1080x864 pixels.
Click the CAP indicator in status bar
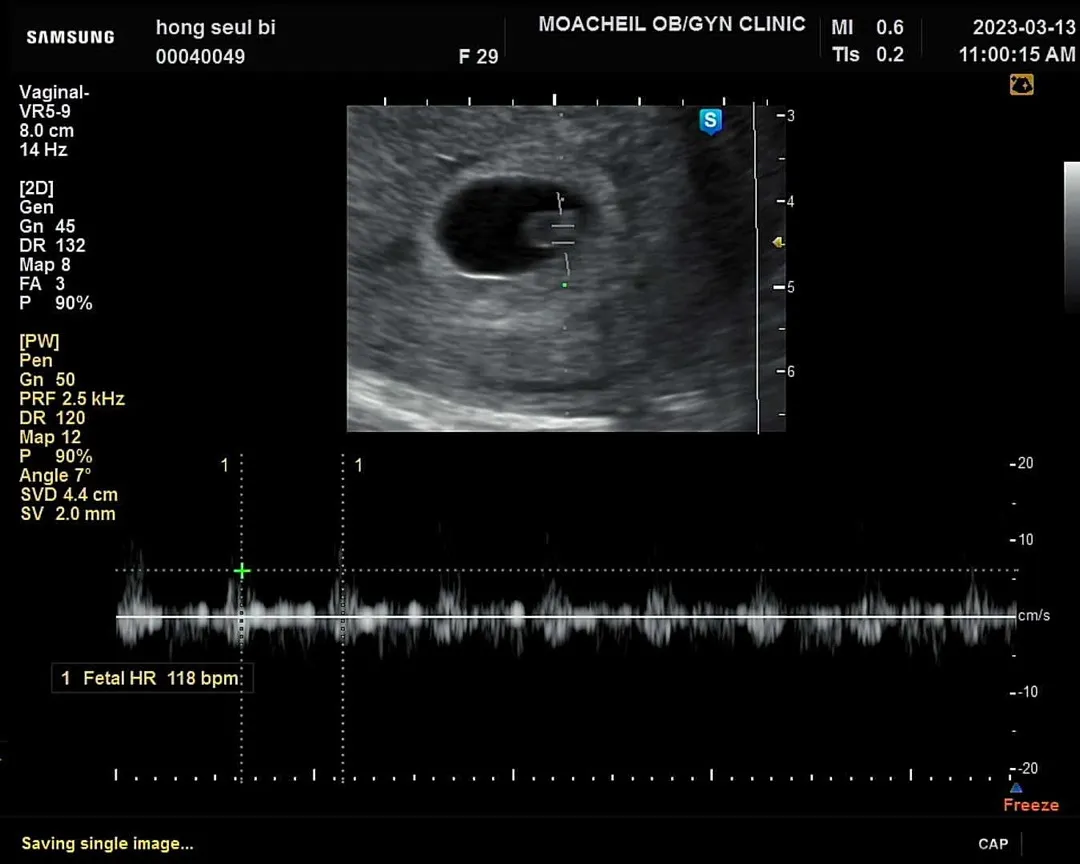point(993,844)
